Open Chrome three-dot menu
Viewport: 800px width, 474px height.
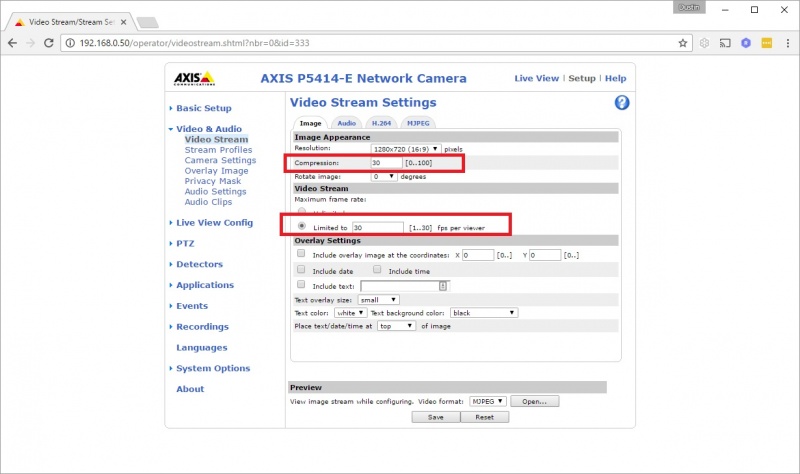tap(788, 43)
